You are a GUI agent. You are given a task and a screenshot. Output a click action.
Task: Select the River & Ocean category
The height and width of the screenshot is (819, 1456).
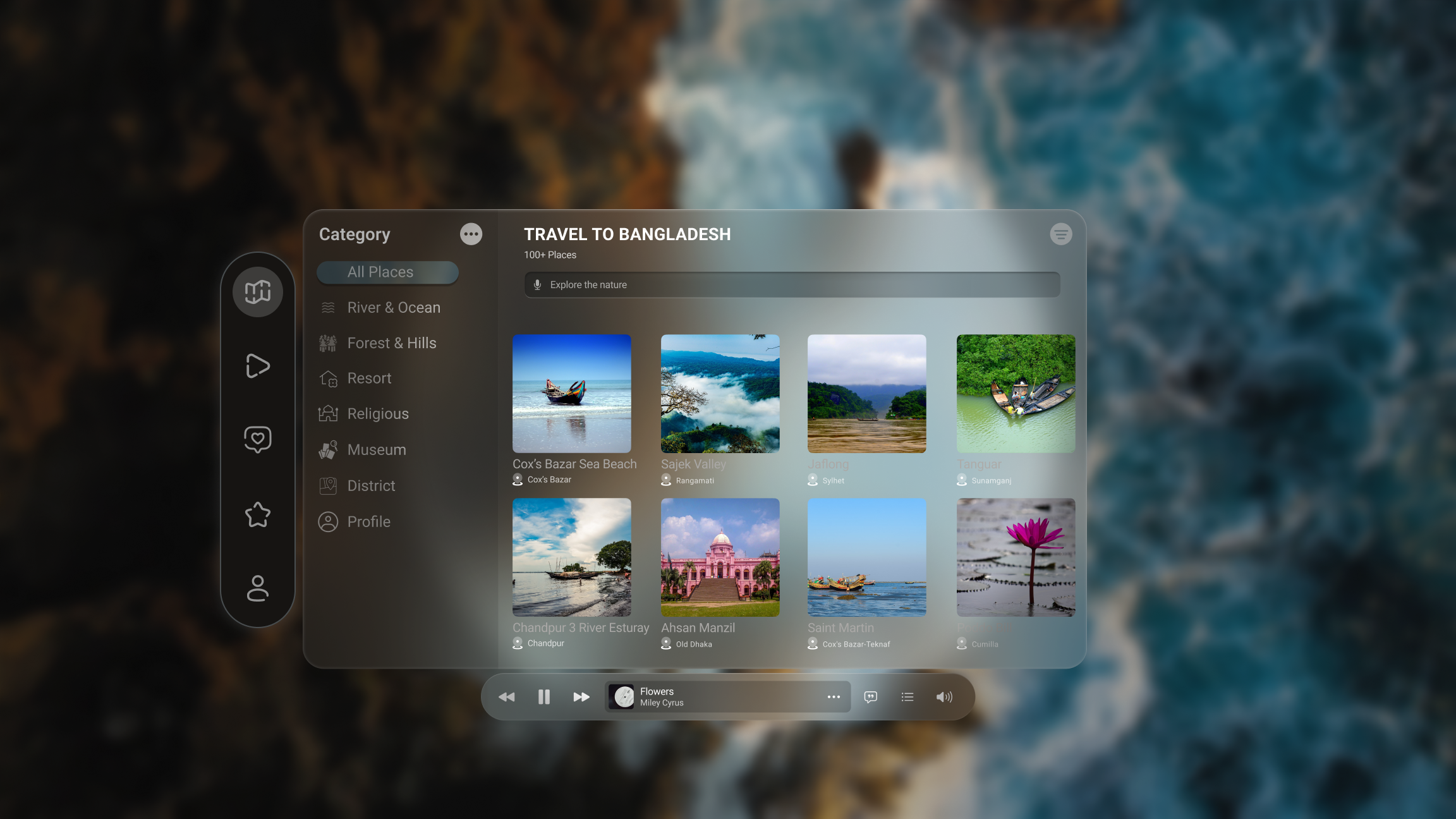[x=393, y=308]
